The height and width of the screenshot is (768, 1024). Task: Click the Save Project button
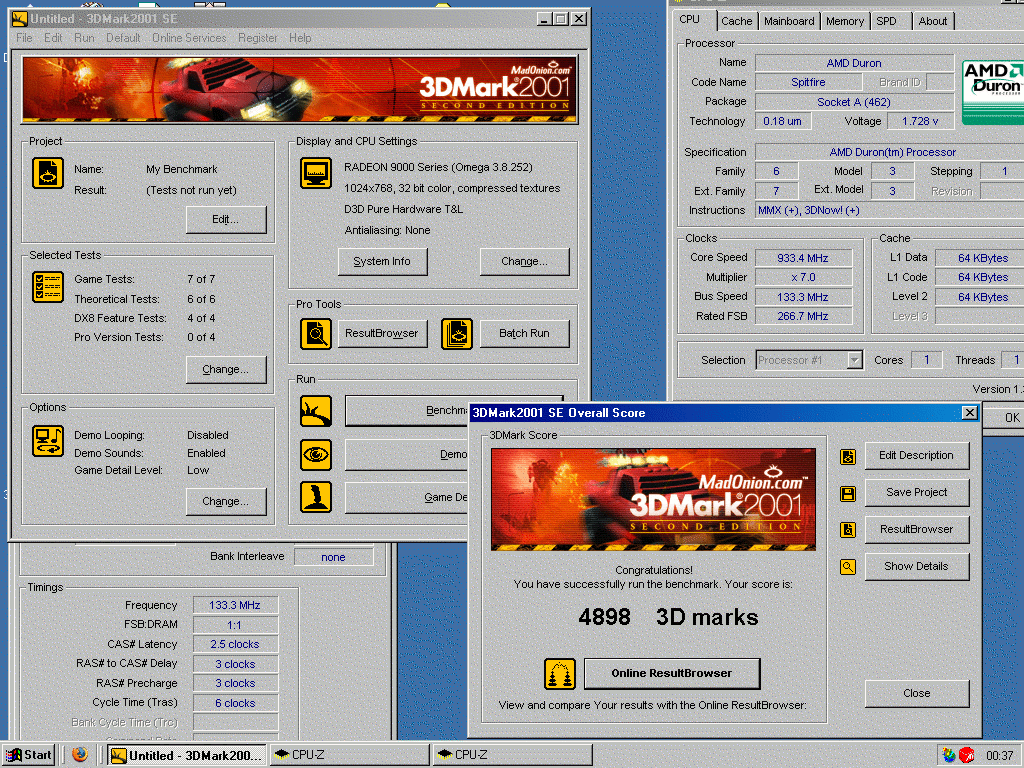pos(916,492)
